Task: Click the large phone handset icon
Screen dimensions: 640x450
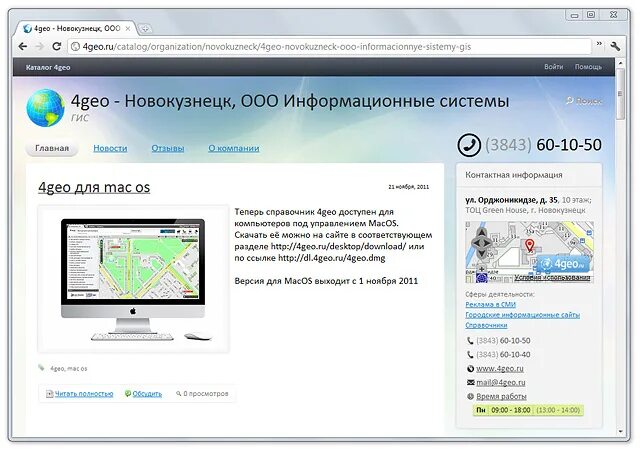Action: [x=469, y=145]
